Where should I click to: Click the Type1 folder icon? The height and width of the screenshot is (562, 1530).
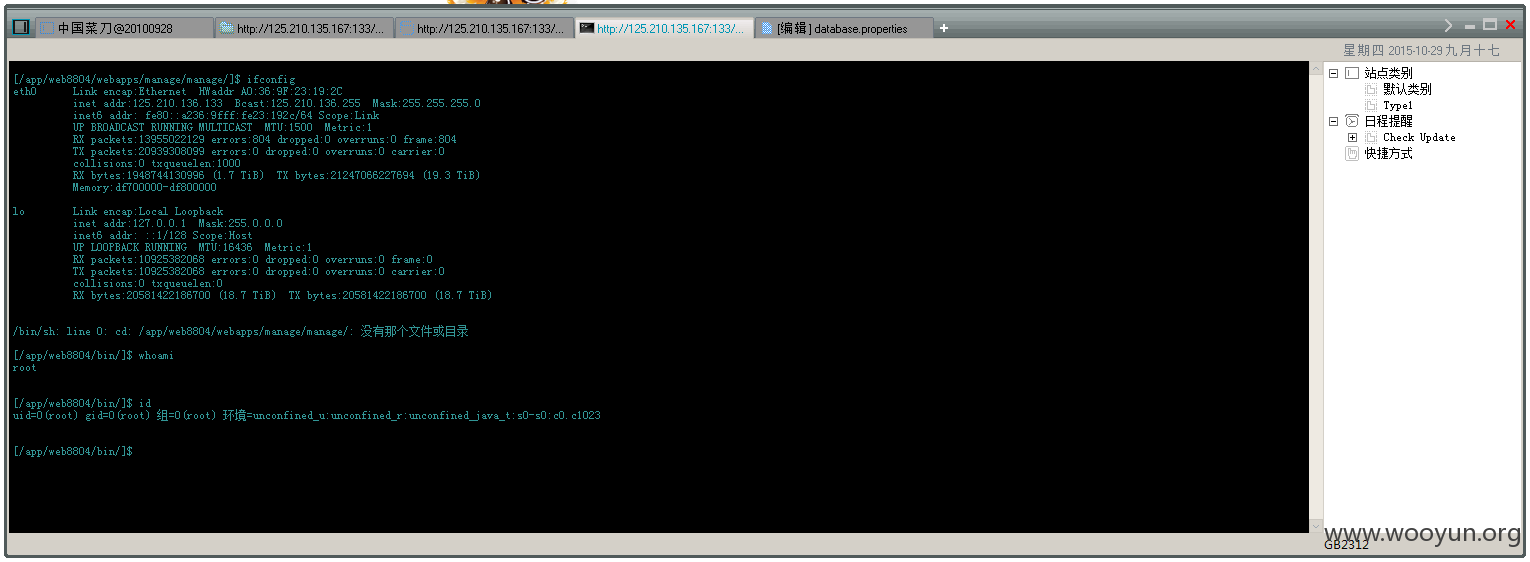(1371, 105)
